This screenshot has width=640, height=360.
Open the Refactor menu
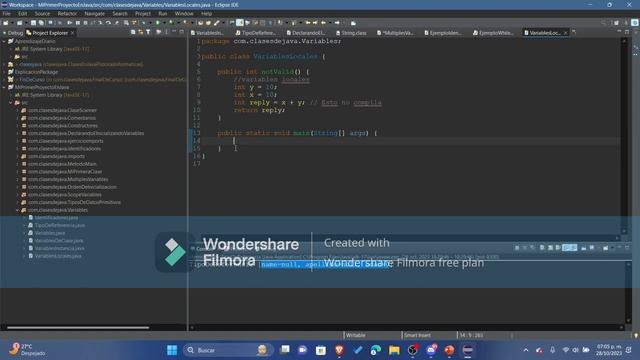67,13
